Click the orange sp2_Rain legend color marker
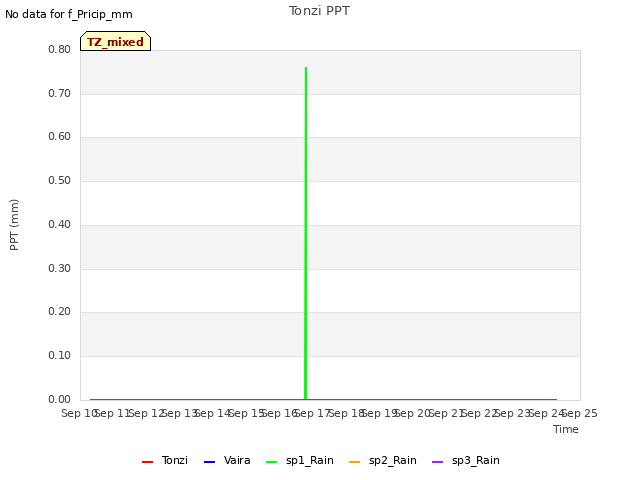Image resolution: width=640 pixels, height=480 pixels. tap(355, 462)
